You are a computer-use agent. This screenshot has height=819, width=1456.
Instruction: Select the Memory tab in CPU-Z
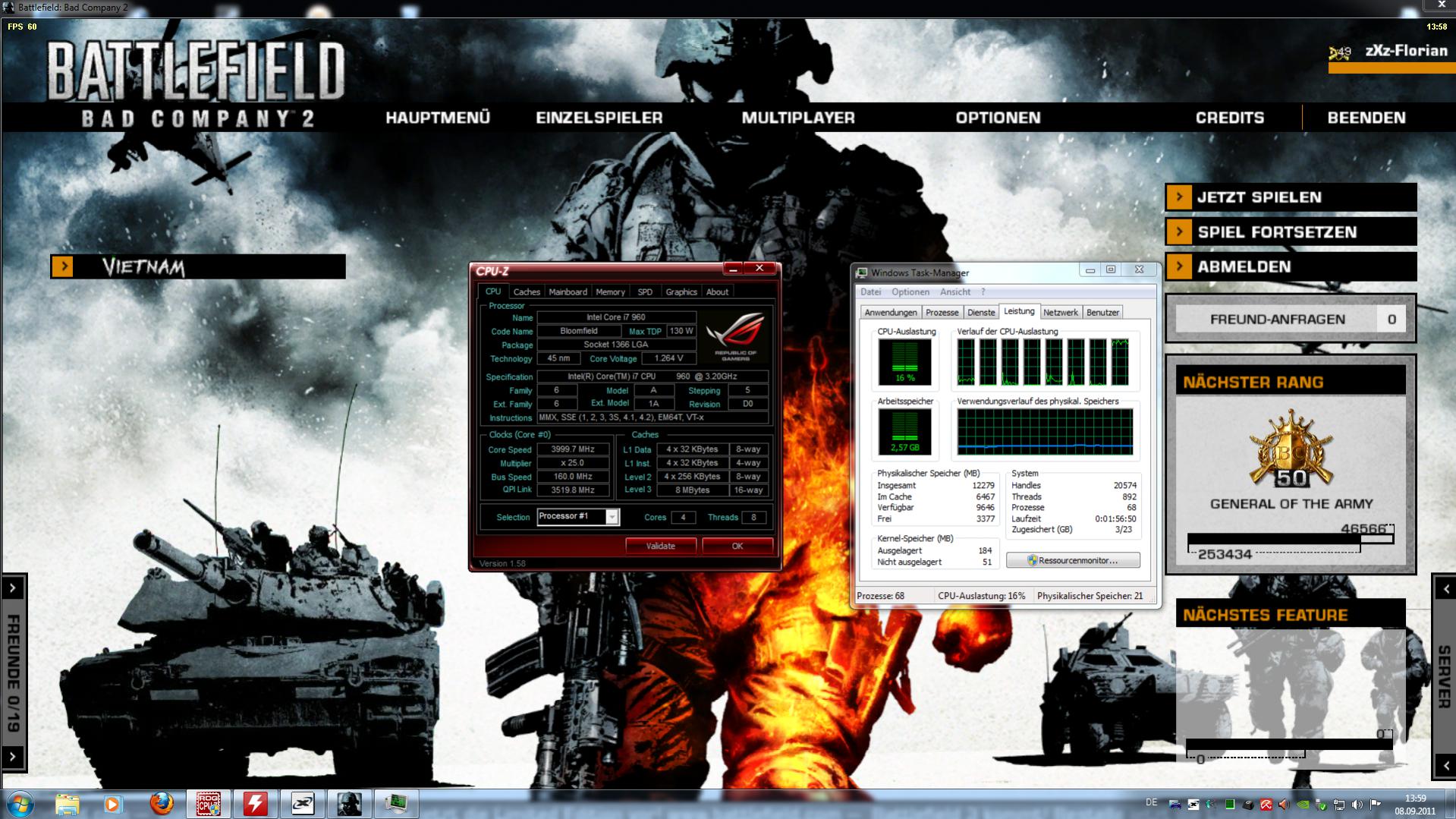[610, 292]
